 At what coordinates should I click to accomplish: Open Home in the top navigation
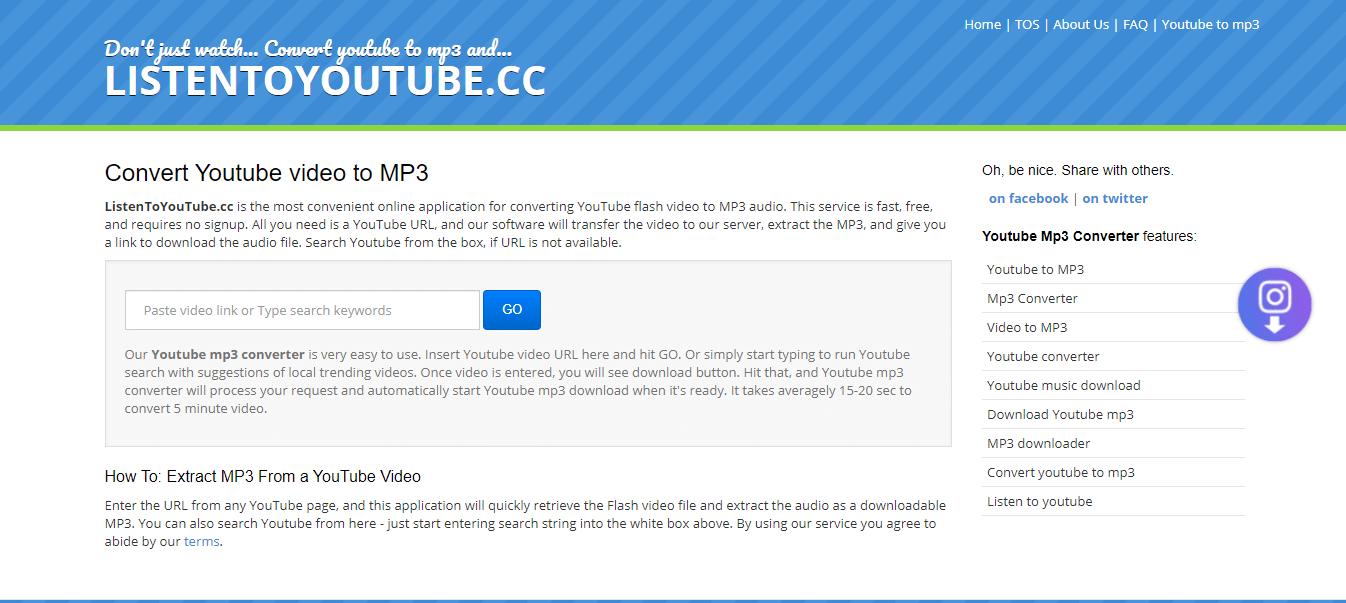click(982, 25)
